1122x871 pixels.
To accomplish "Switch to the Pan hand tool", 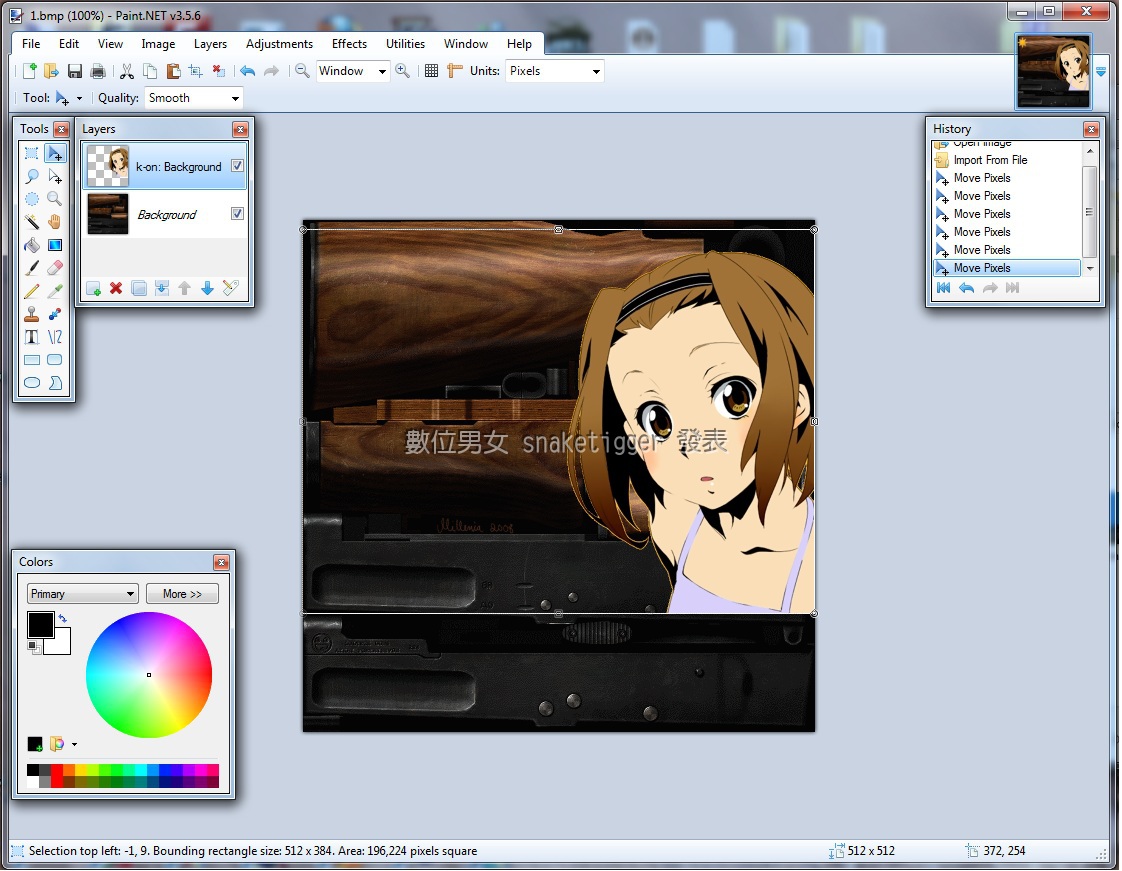I will point(54,222).
